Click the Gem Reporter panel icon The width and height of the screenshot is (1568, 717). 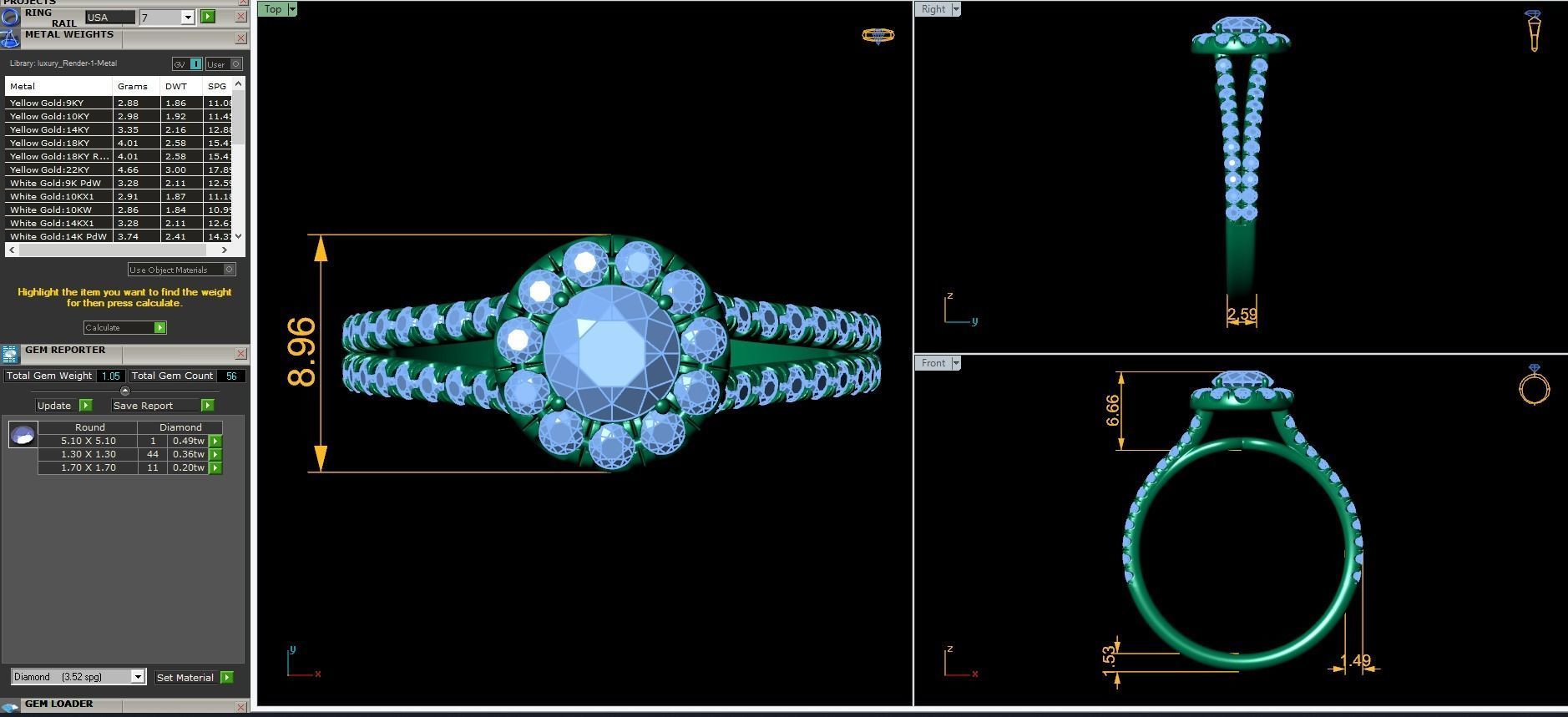click(10, 354)
